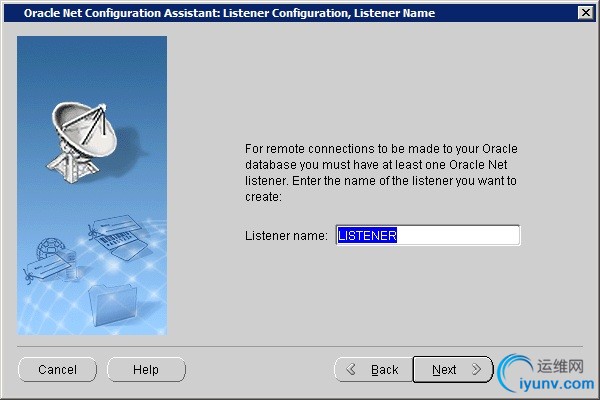Close the Net Configuration Assistant window
The height and width of the screenshot is (400, 600).
click(585, 13)
